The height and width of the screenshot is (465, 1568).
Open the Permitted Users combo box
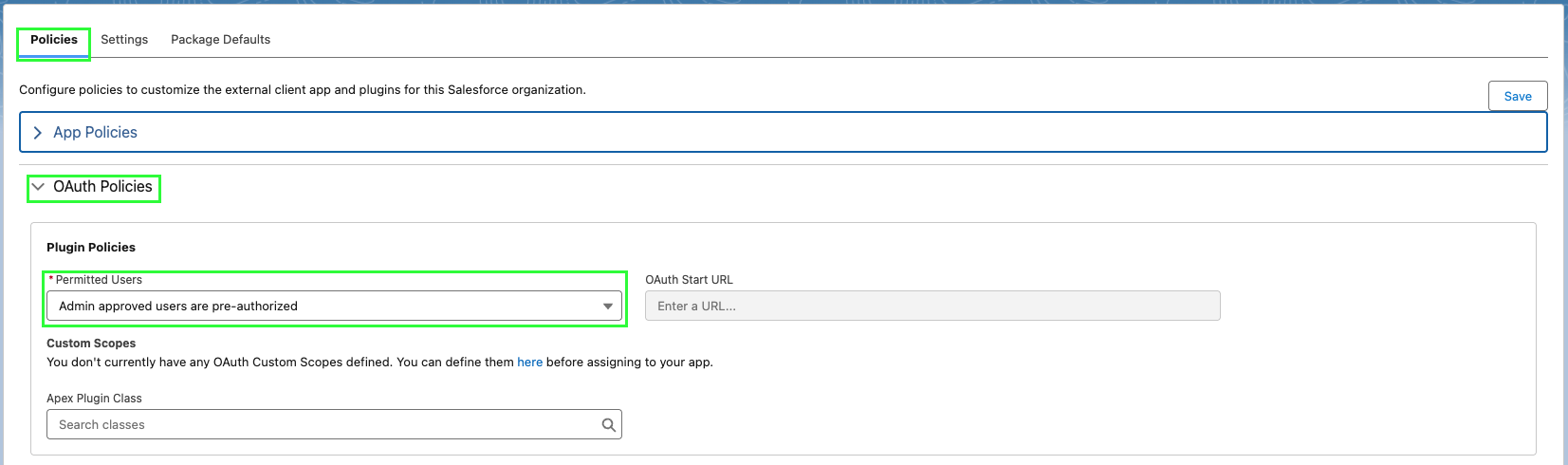(334, 306)
